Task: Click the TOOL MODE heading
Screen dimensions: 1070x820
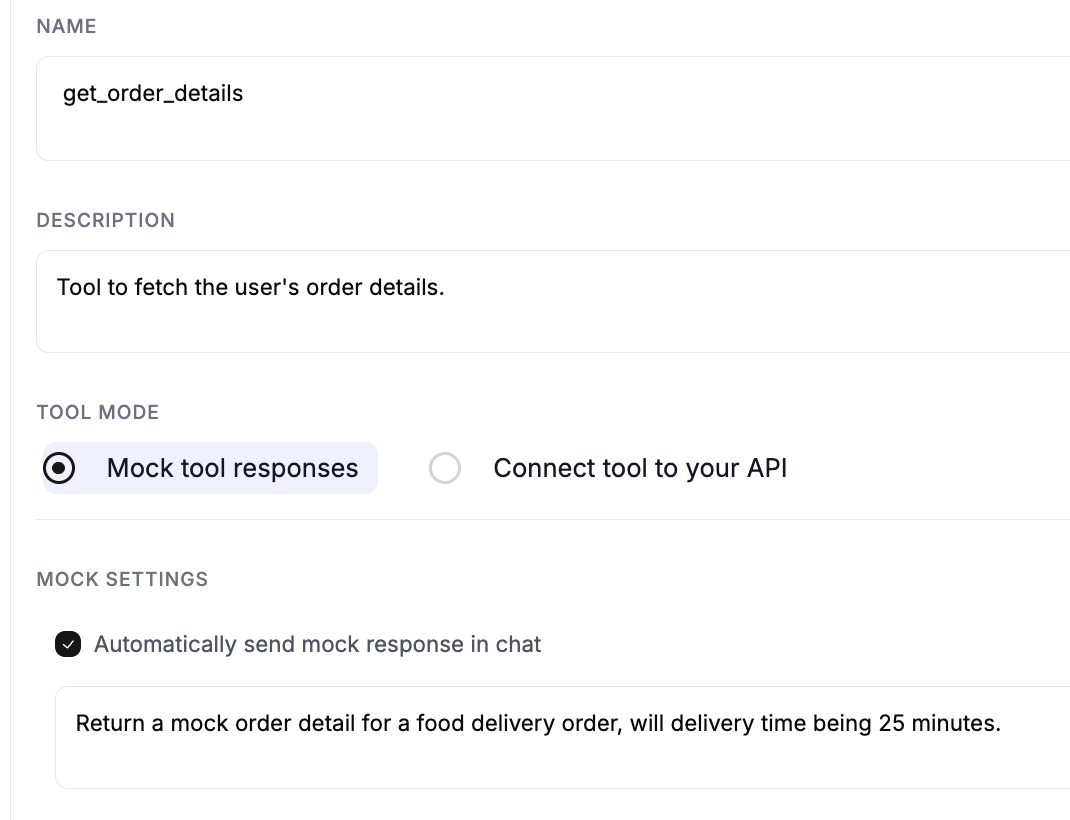Action: tap(97, 412)
